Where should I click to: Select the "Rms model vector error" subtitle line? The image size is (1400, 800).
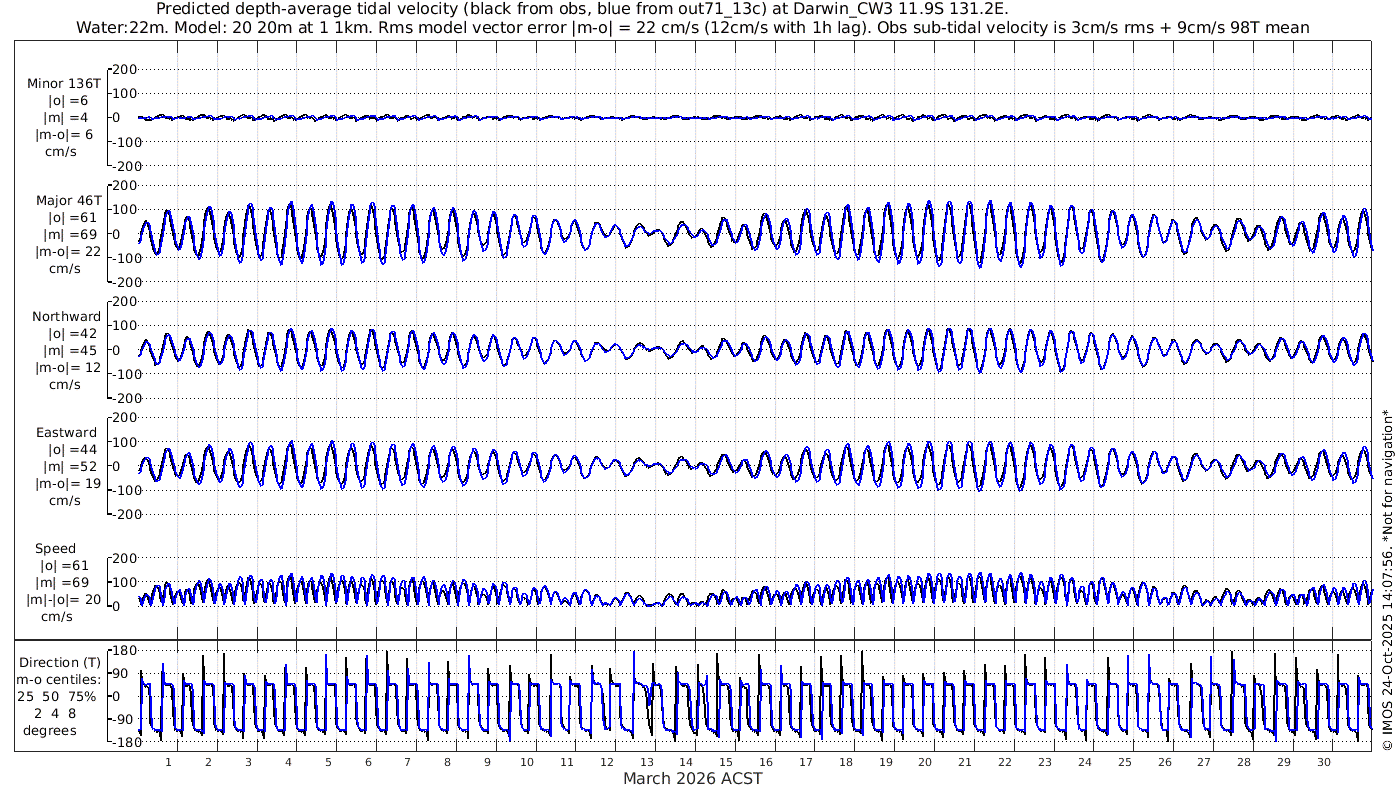[692, 27]
